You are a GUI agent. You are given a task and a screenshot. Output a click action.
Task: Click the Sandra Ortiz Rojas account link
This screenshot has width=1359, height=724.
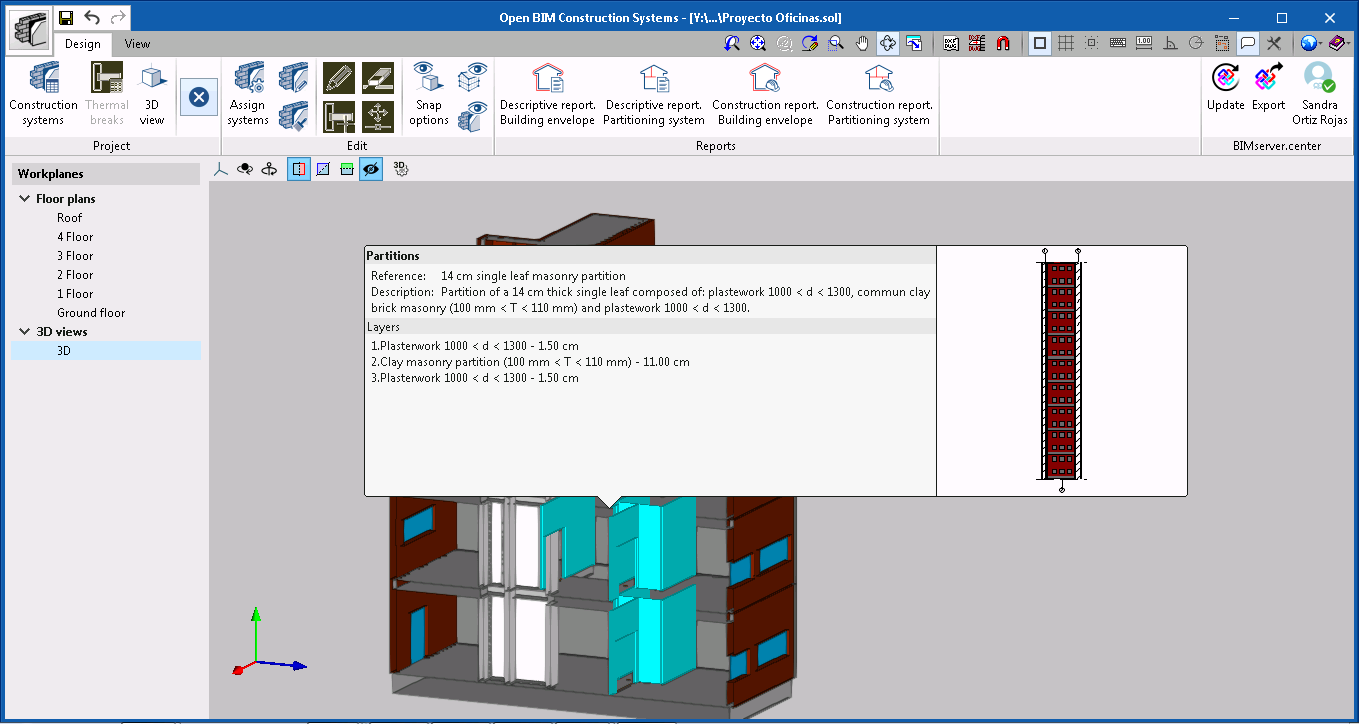pyautogui.click(x=1320, y=93)
